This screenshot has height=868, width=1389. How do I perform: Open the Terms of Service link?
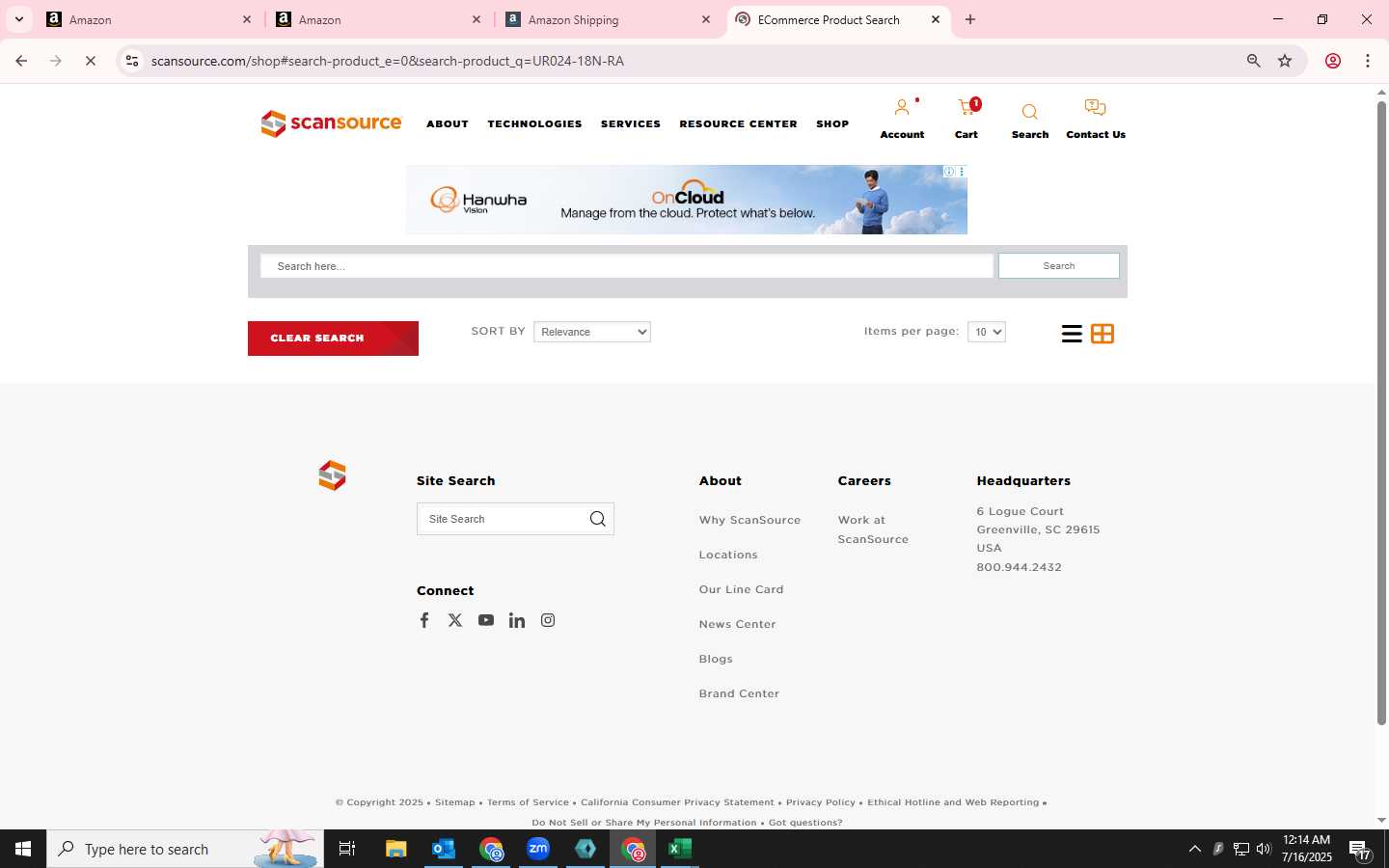tap(528, 802)
